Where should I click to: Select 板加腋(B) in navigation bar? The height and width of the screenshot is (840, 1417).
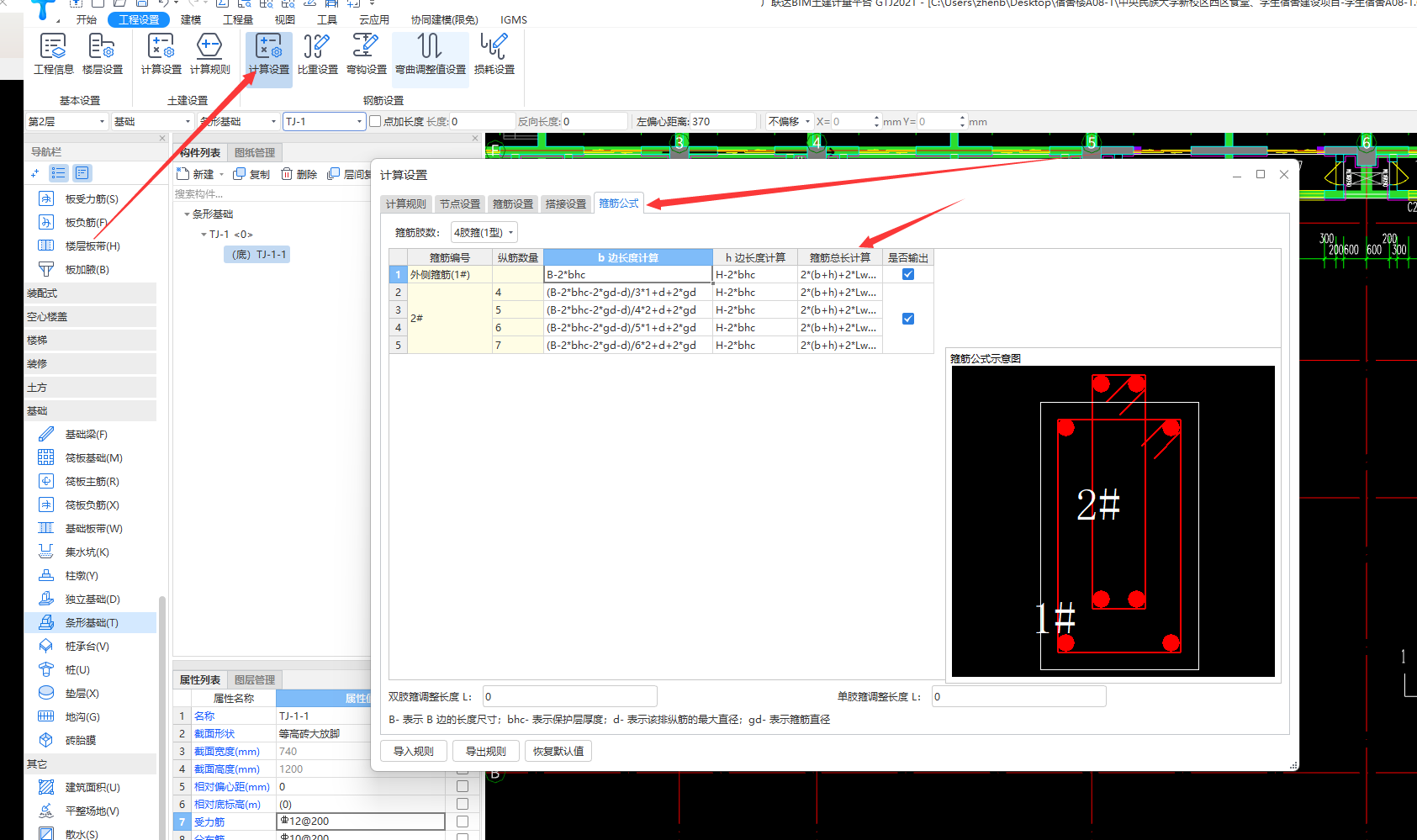[87, 270]
